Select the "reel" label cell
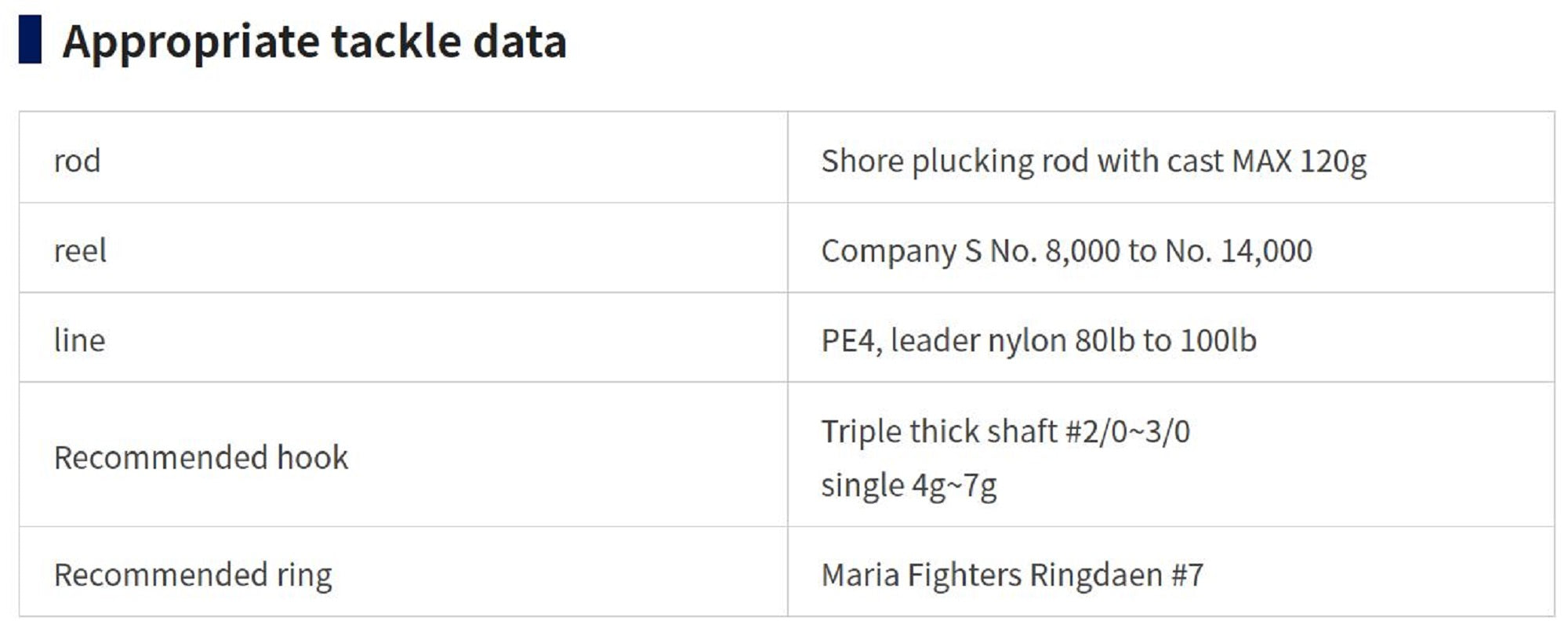 (80, 251)
